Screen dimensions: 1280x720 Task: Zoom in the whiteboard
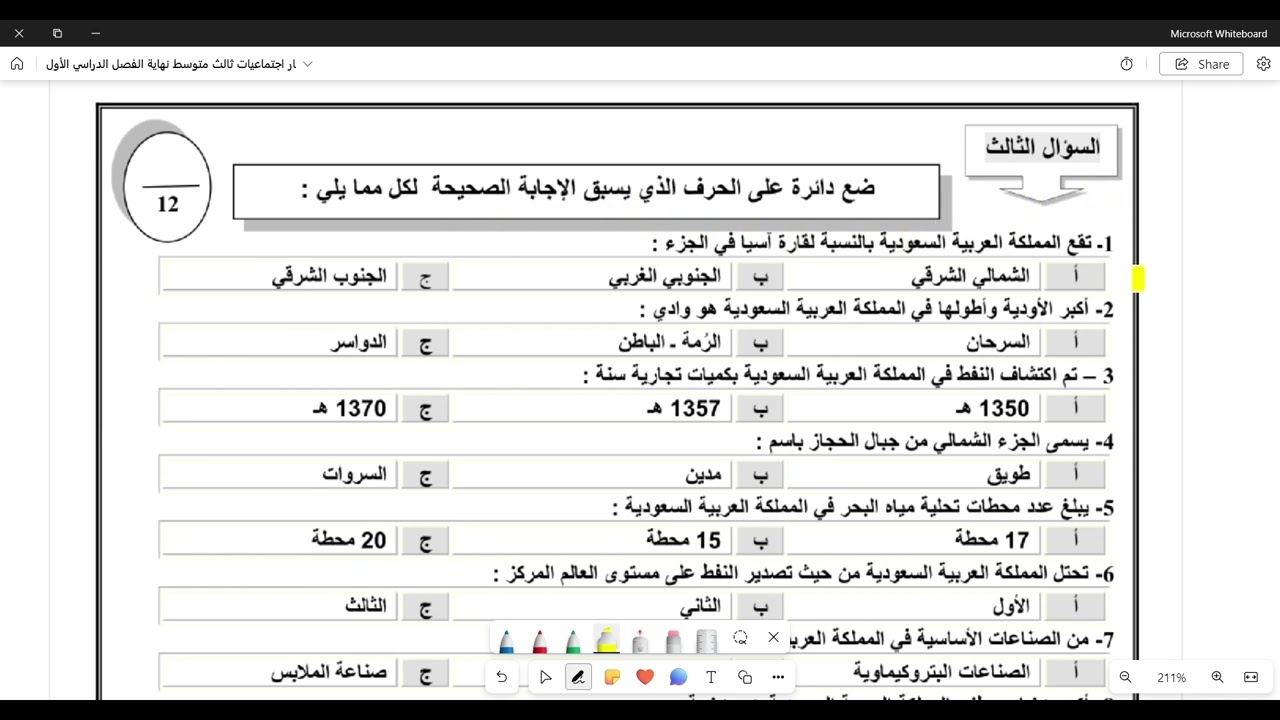[1217, 677]
